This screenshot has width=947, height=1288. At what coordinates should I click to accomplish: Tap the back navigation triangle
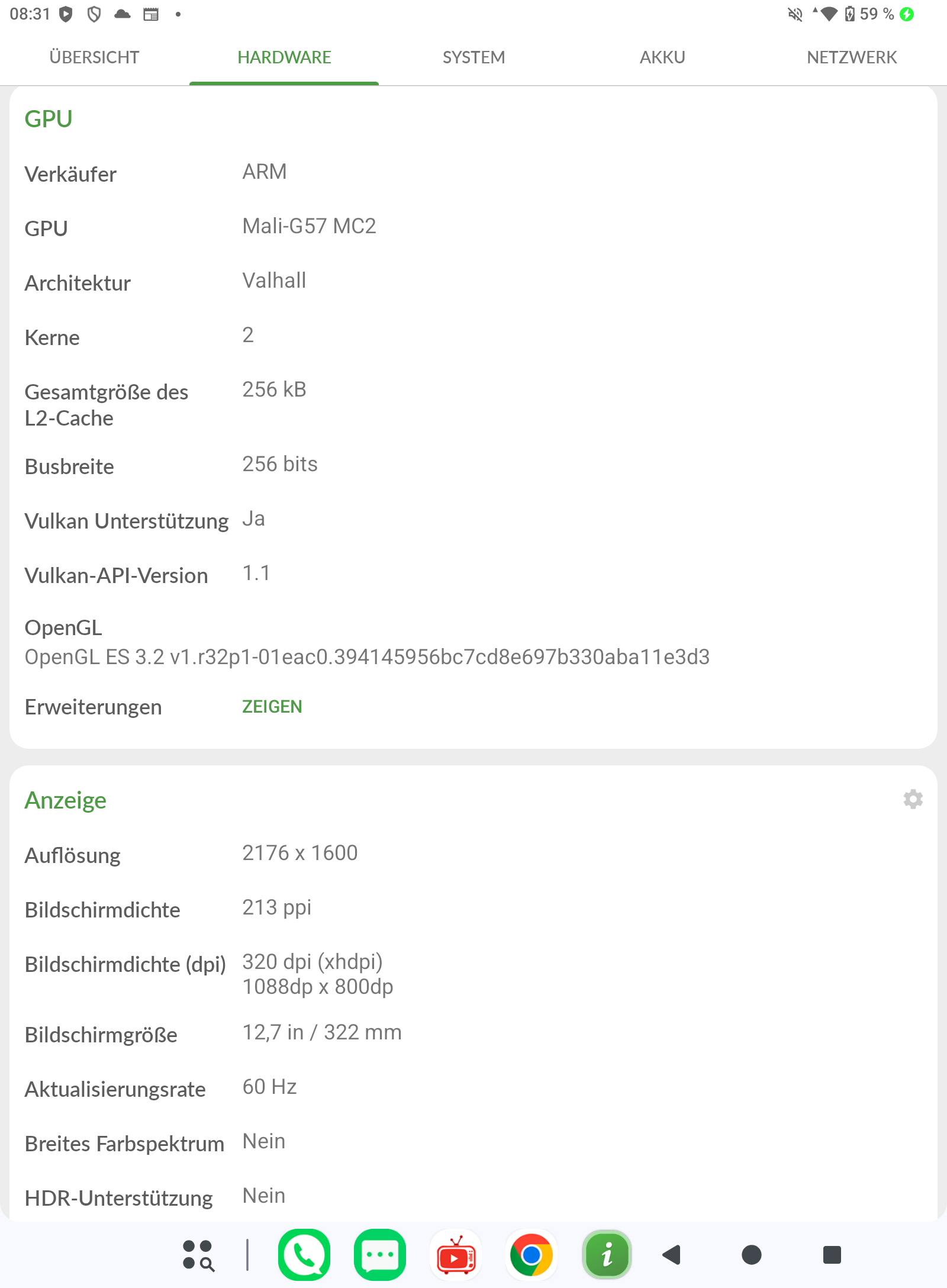coord(671,1255)
